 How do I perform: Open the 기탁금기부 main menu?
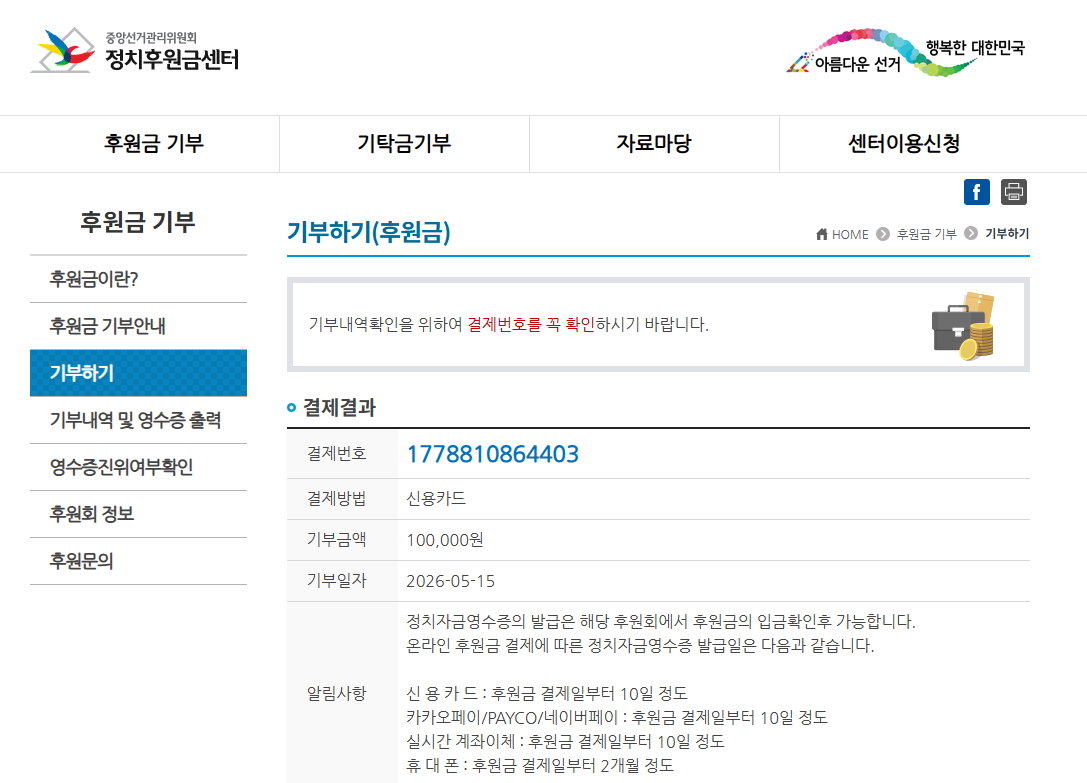point(404,144)
